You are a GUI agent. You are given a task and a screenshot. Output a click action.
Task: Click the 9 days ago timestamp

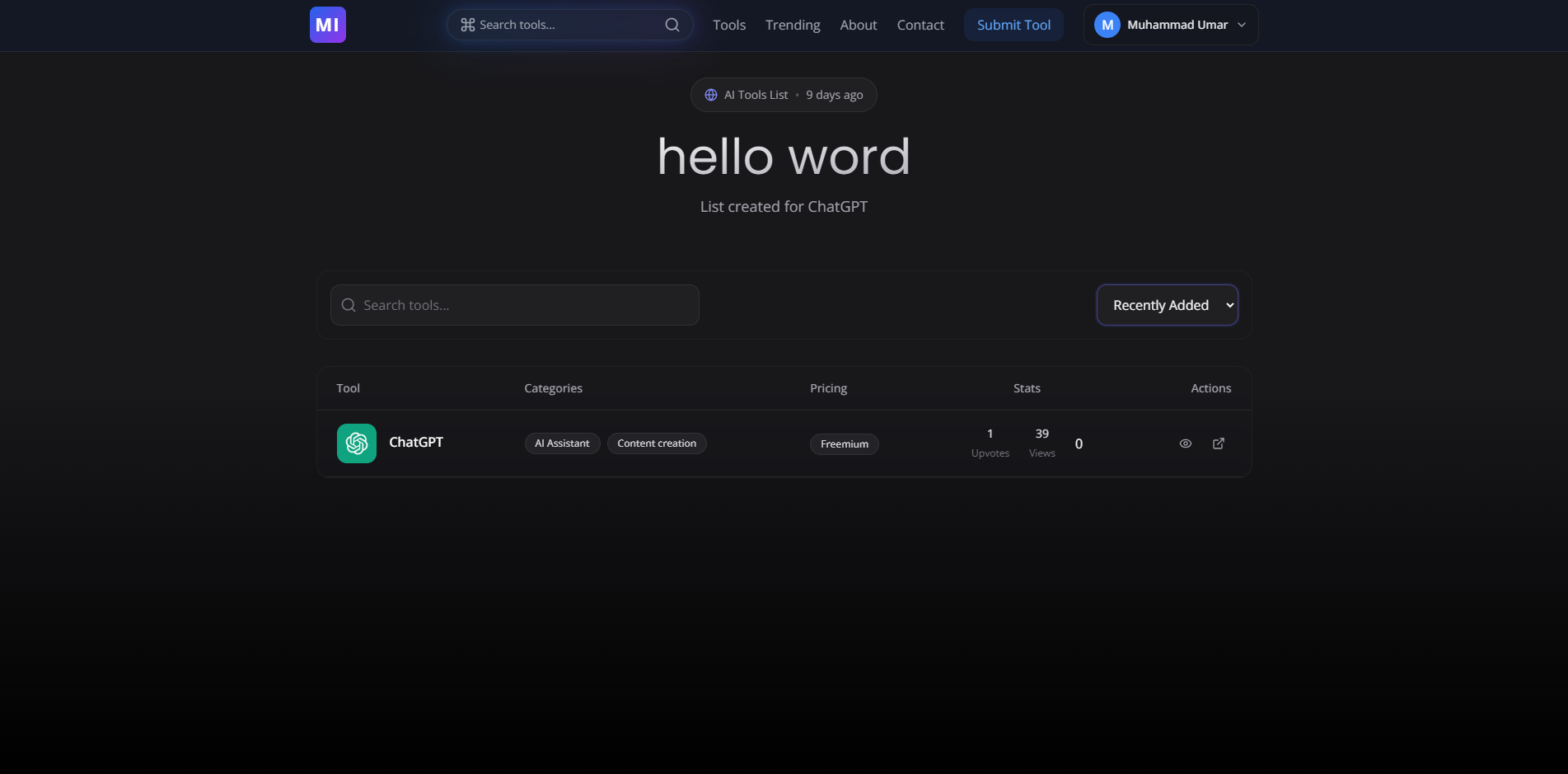[835, 95]
